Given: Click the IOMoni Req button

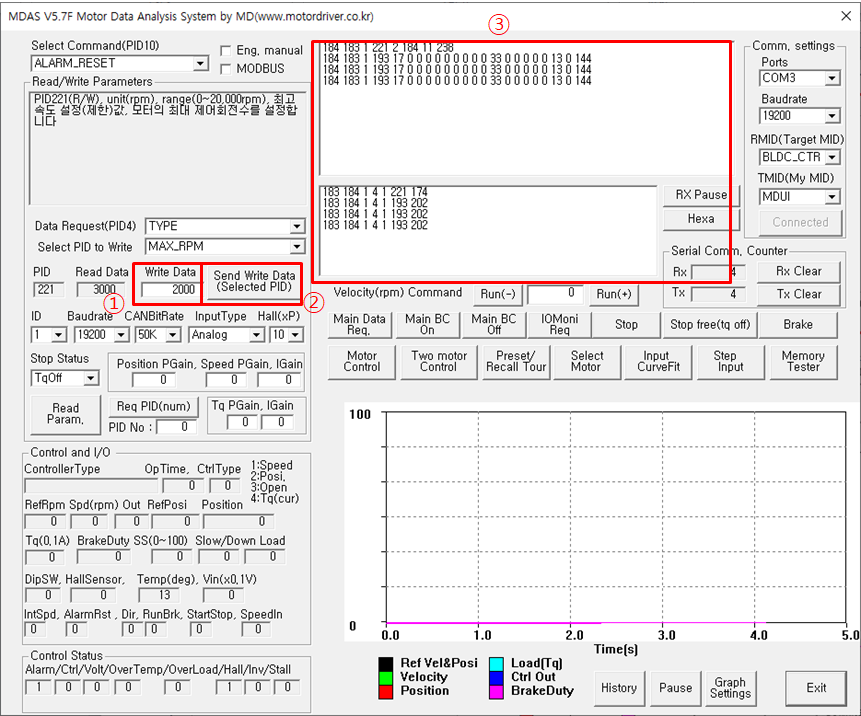Looking at the screenshot, I should pos(559,325).
